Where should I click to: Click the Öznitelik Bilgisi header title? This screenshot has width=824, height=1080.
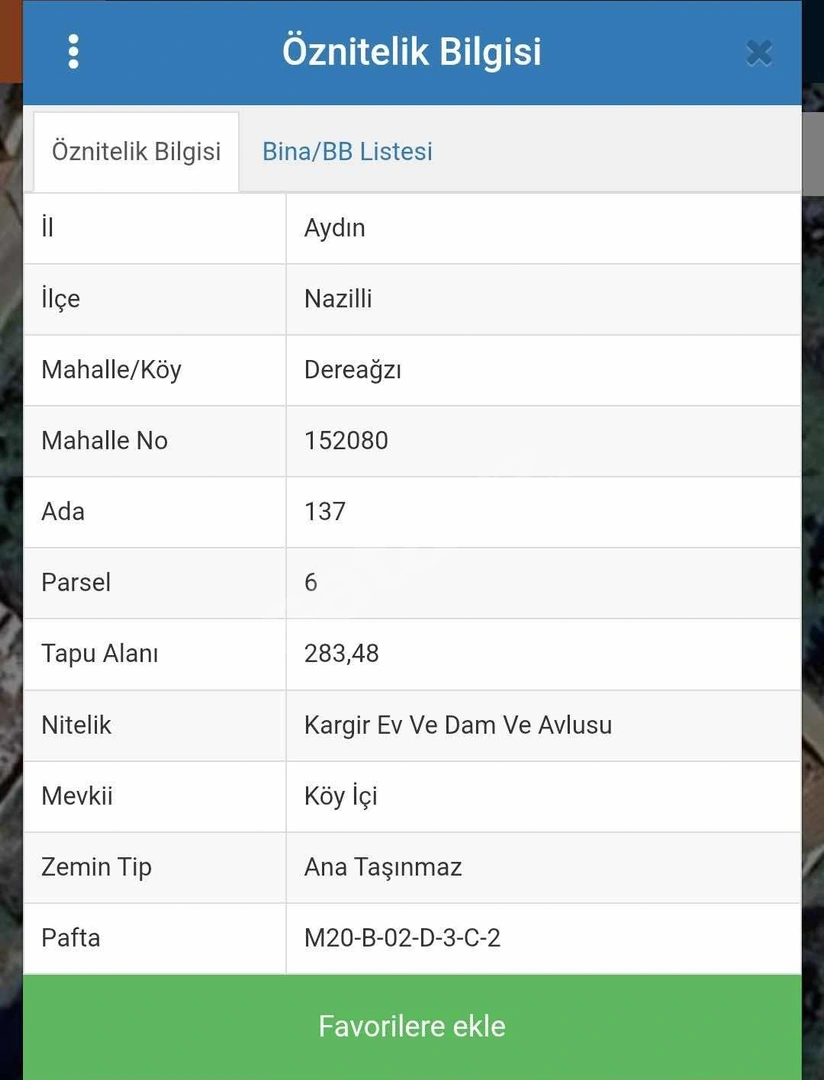coord(412,52)
